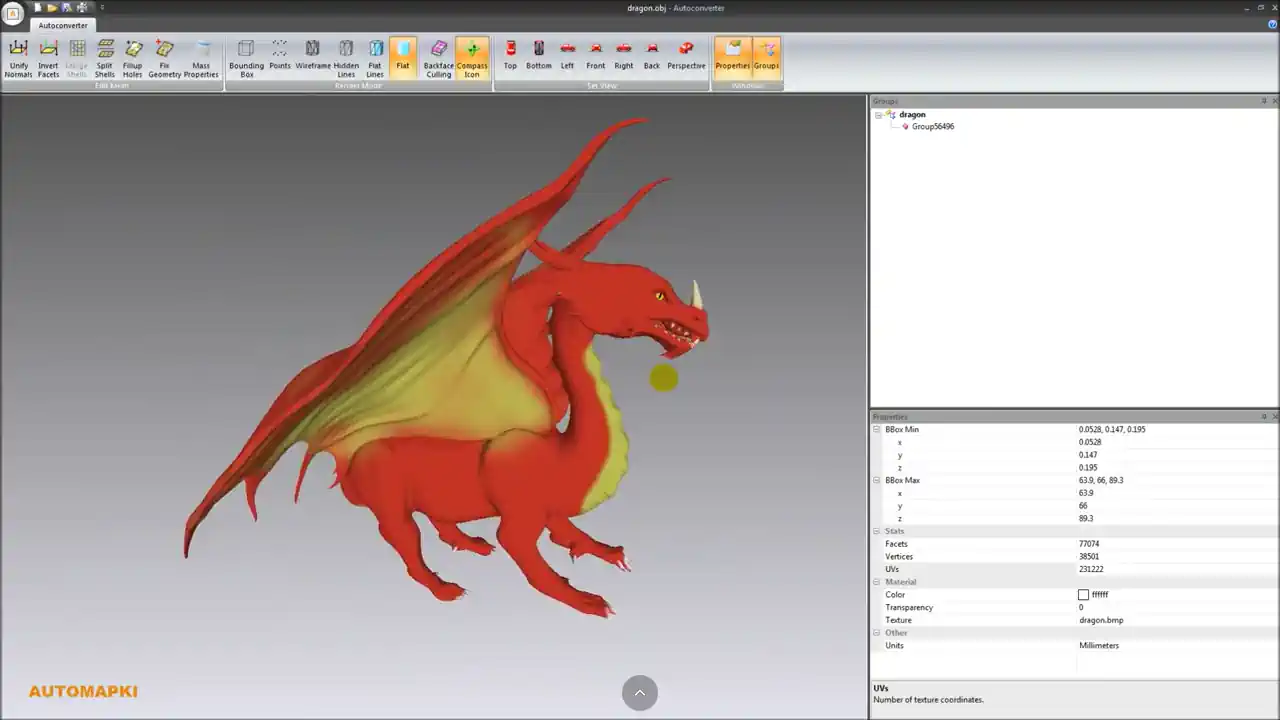Screen dimensions: 1280x720
Task: Click the Units value Millimeters field
Action: pos(1099,646)
